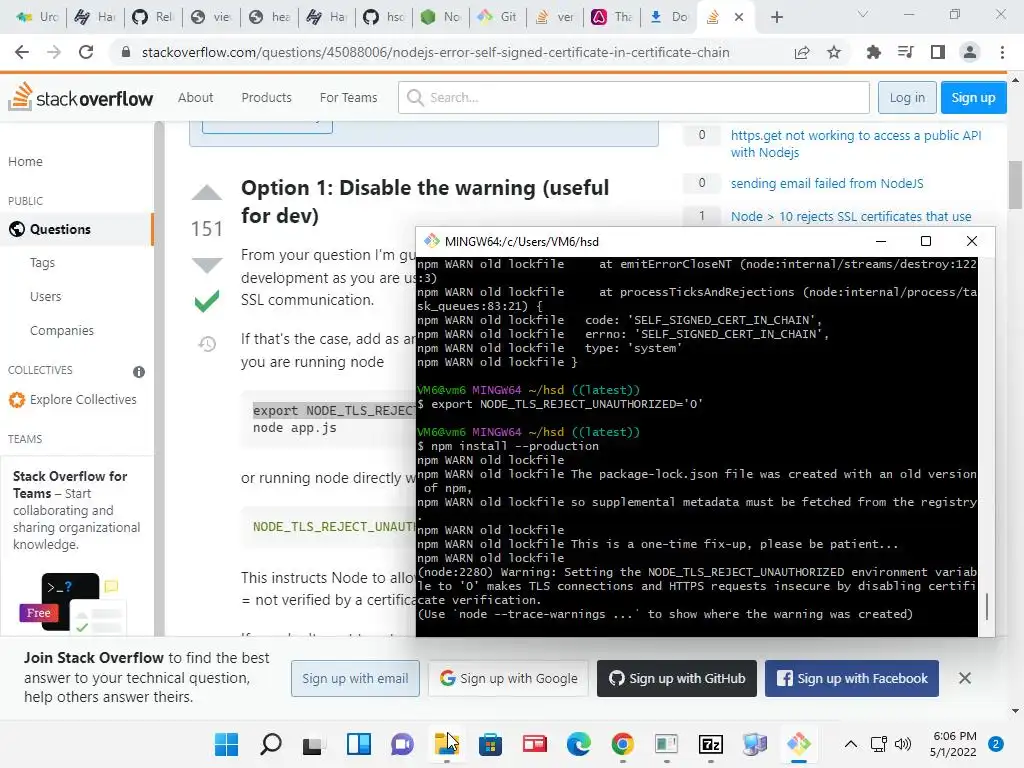Reload the Stack Overflow page
Image resolution: width=1024 pixels, height=768 pixels.
pyautogui.click(x=86, y=52)
